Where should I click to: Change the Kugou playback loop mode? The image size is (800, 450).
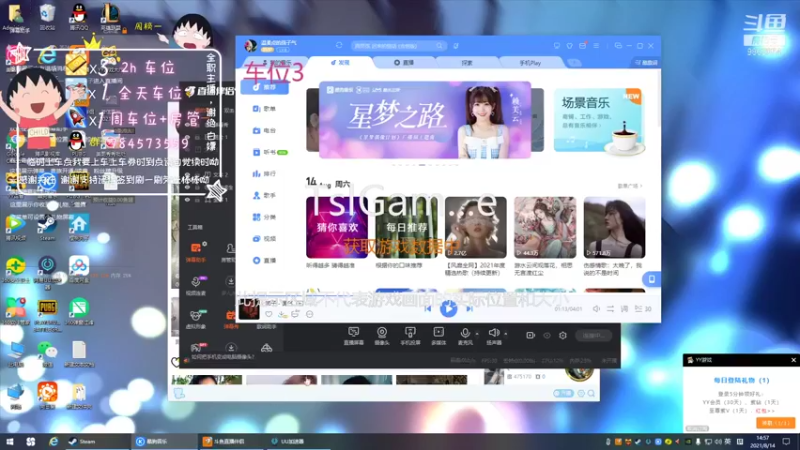(x=610, y=309)
